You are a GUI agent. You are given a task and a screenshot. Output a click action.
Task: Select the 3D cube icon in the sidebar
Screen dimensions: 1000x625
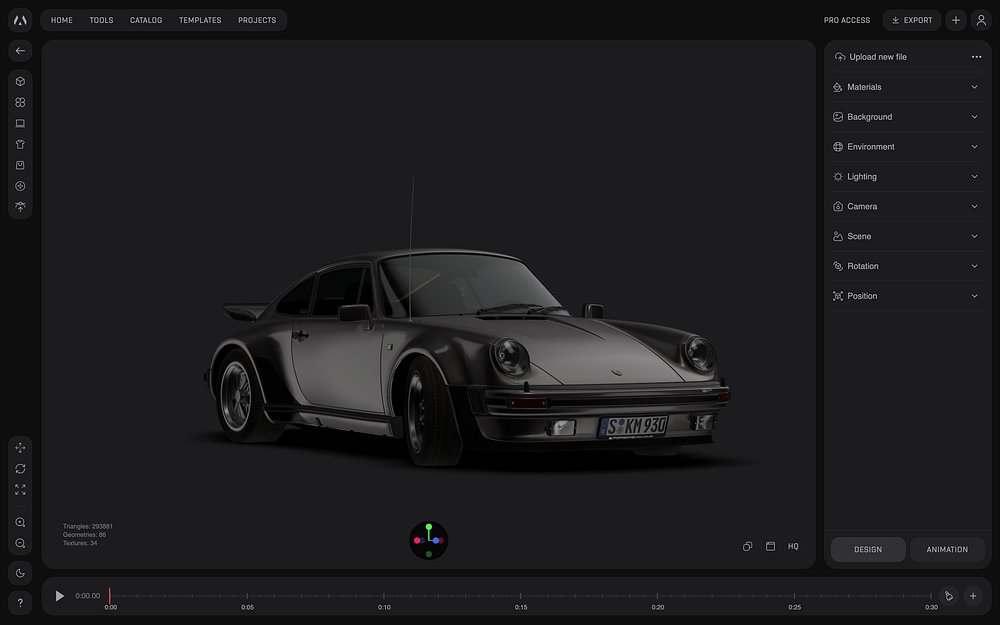pyautogui.click(x=20, y=81)
